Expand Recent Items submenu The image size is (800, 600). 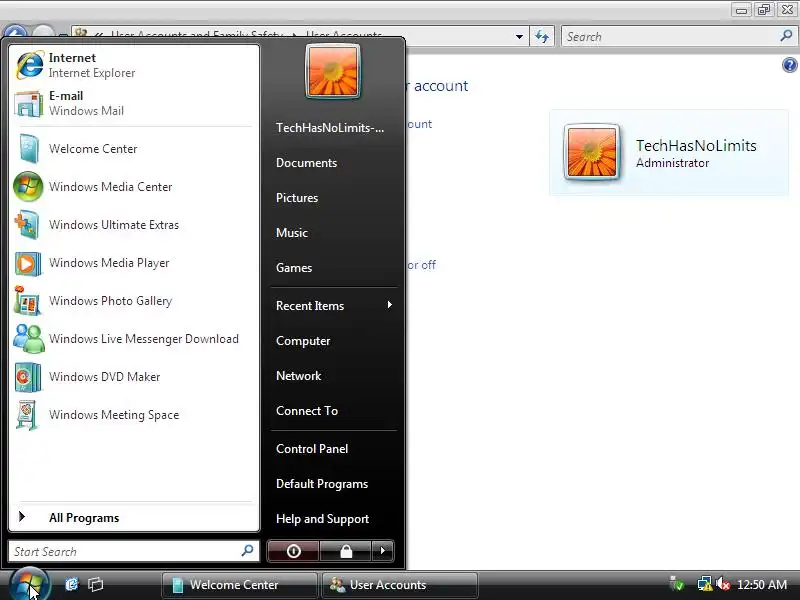point(334,306)
